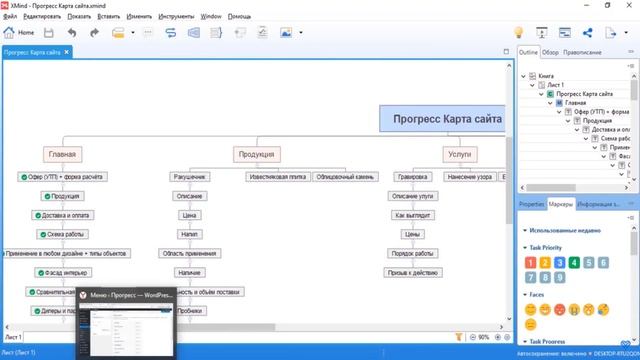Add Task Priority 3 blue marker

[560, 262]
